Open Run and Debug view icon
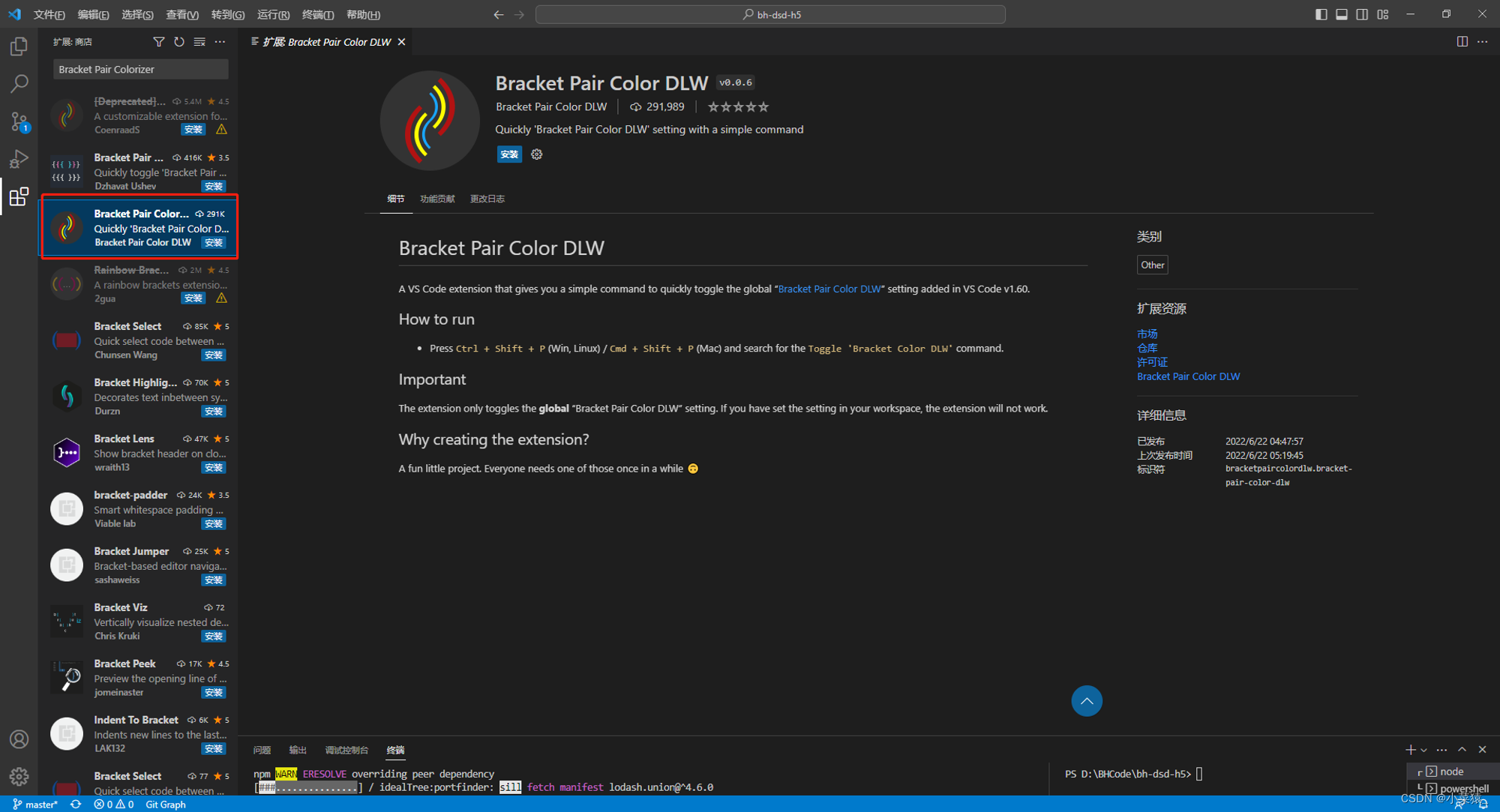Viewport: 1500px width, 812px height. (19, 159)
